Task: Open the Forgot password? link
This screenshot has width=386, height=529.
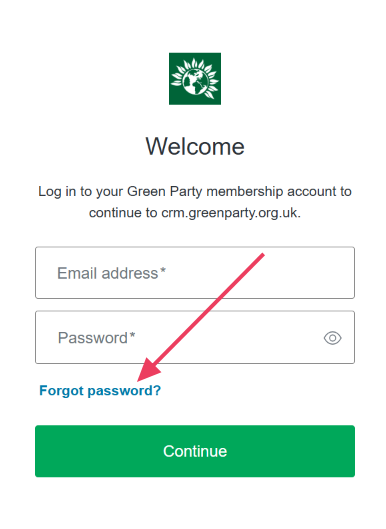Action: pos(100,391)
